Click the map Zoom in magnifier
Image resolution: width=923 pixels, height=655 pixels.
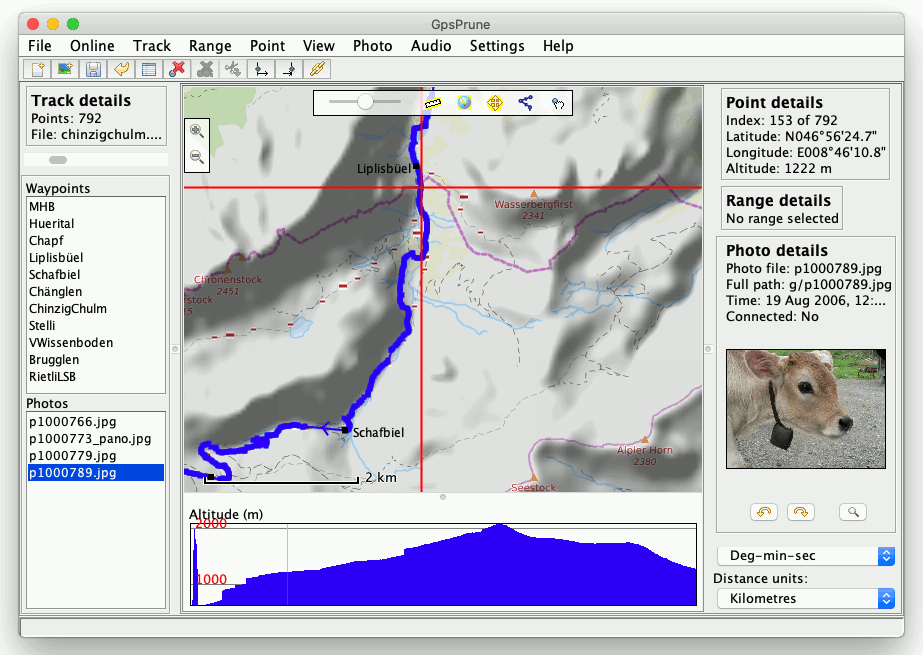197,131
